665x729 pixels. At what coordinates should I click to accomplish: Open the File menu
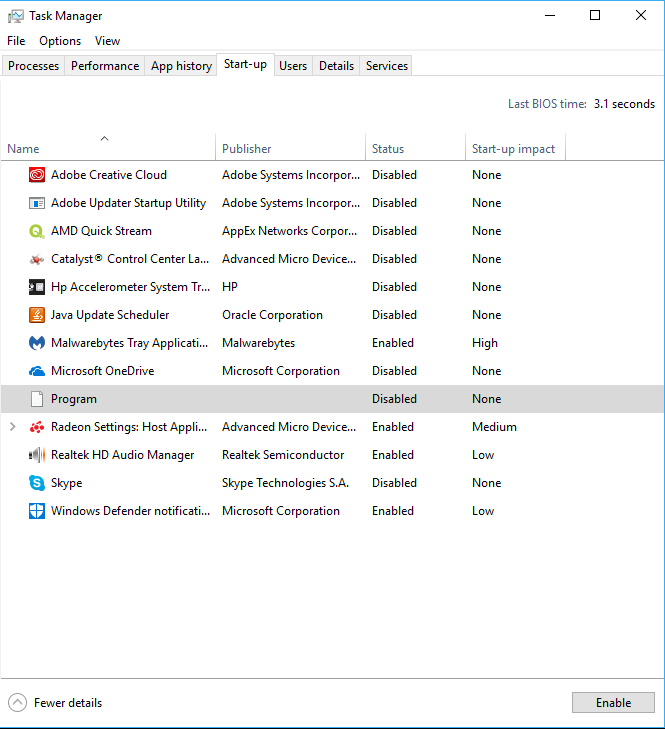(16, 41)
